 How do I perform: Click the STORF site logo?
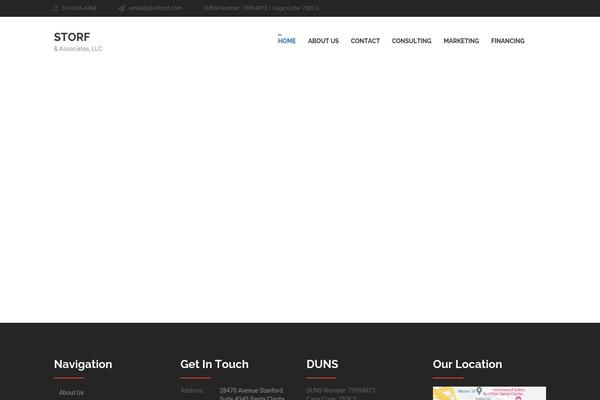[72, 37]
